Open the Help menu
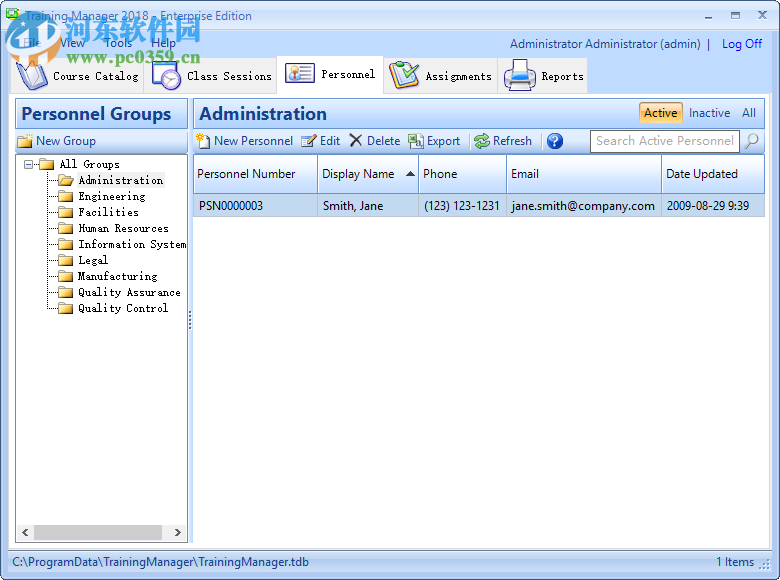 tap(163, 43)
